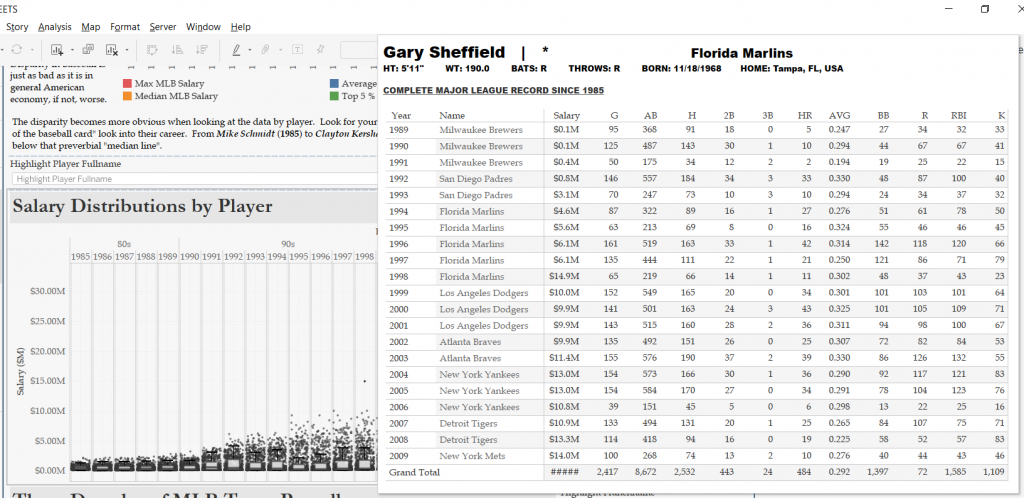Click the Median MLB Salary orange swatch

(127, 96)
